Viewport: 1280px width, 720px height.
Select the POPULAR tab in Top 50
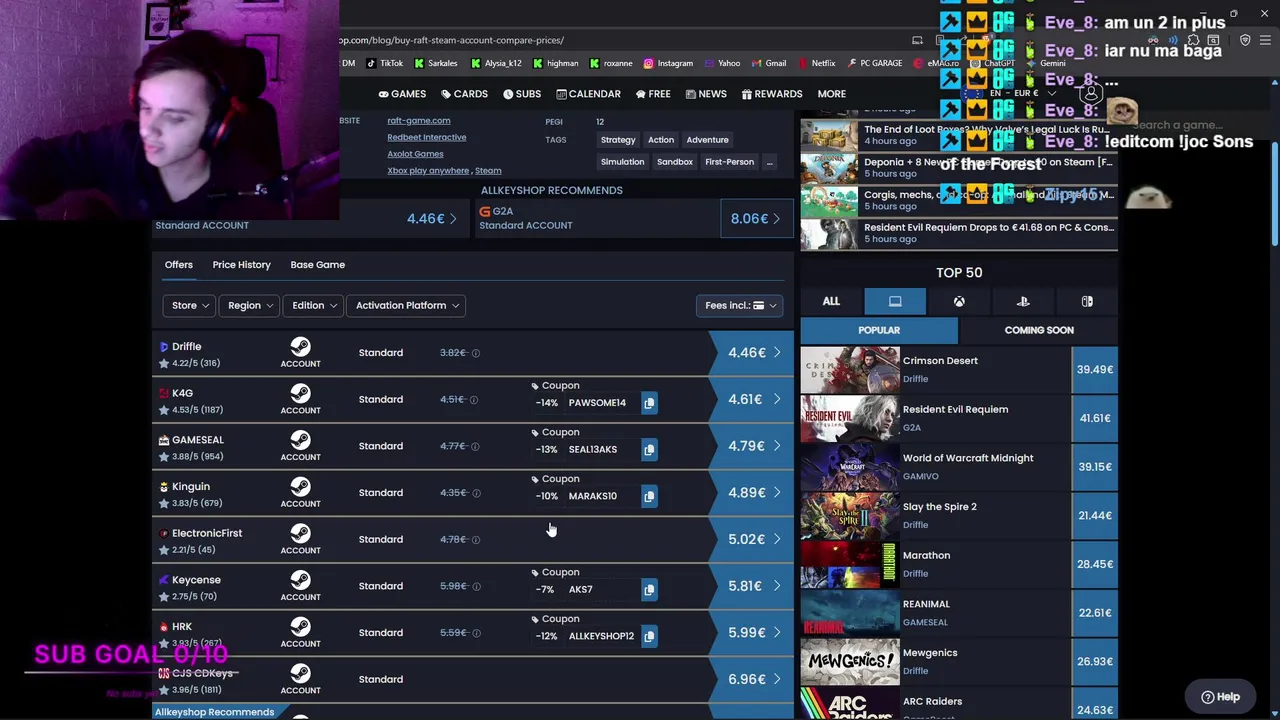(879, 330)
